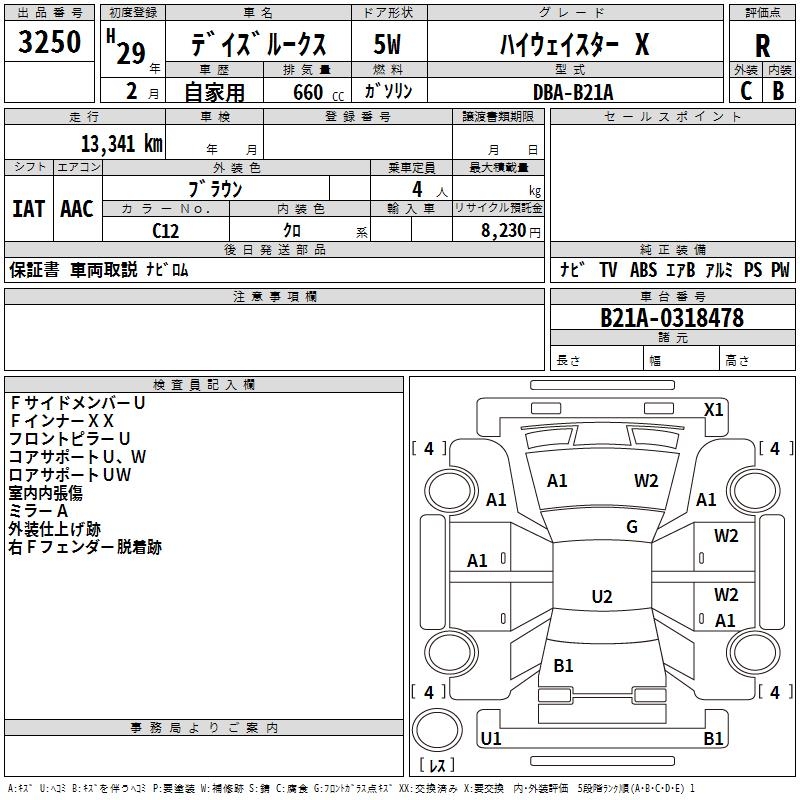This screenshot has width=800, height=800.
Task: Click the interior grade B cell
Action: pyautogui.click(x=778, y=90)
